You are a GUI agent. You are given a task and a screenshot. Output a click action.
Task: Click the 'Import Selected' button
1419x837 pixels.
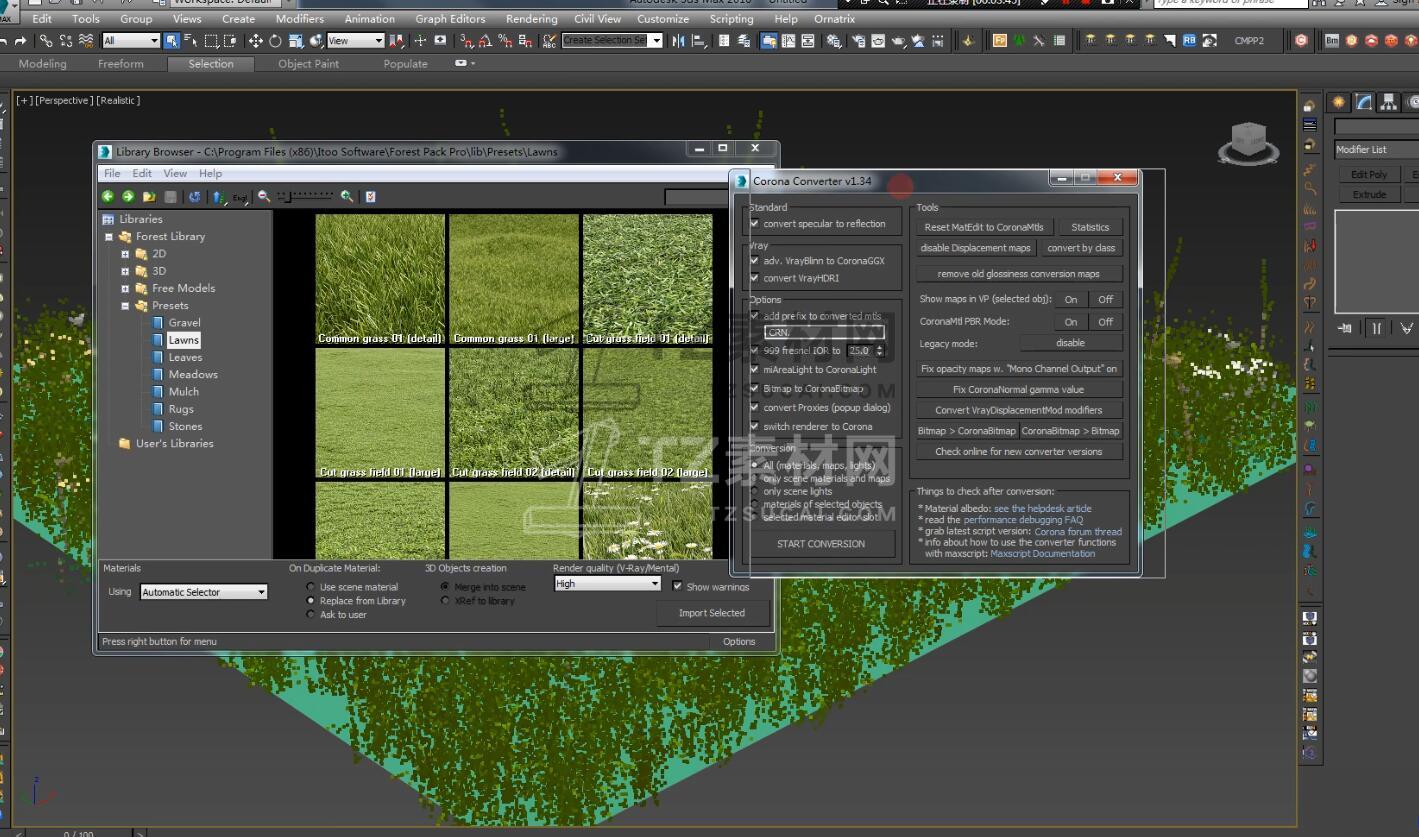point(711,613)
